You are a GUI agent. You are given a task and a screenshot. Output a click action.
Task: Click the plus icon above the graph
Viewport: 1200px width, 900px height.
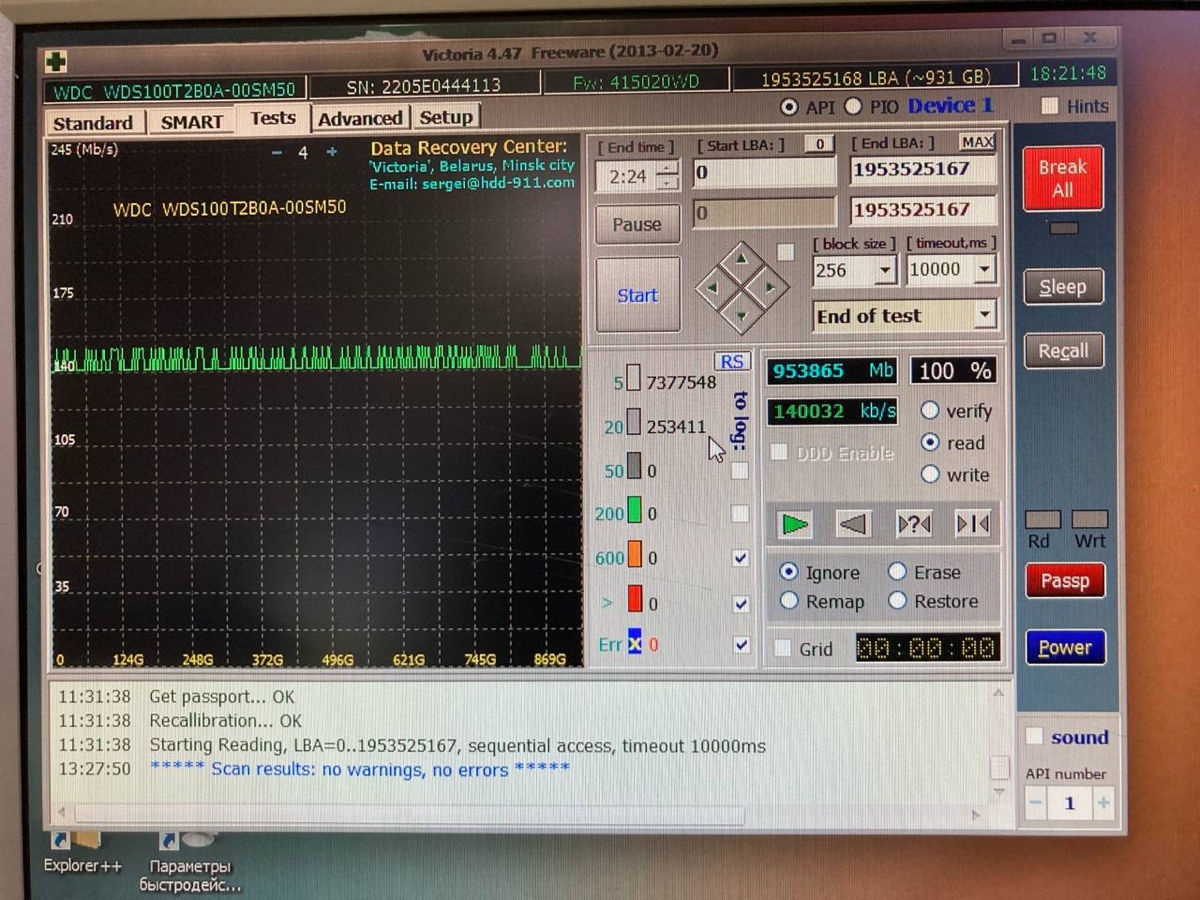tap(332, 152)
